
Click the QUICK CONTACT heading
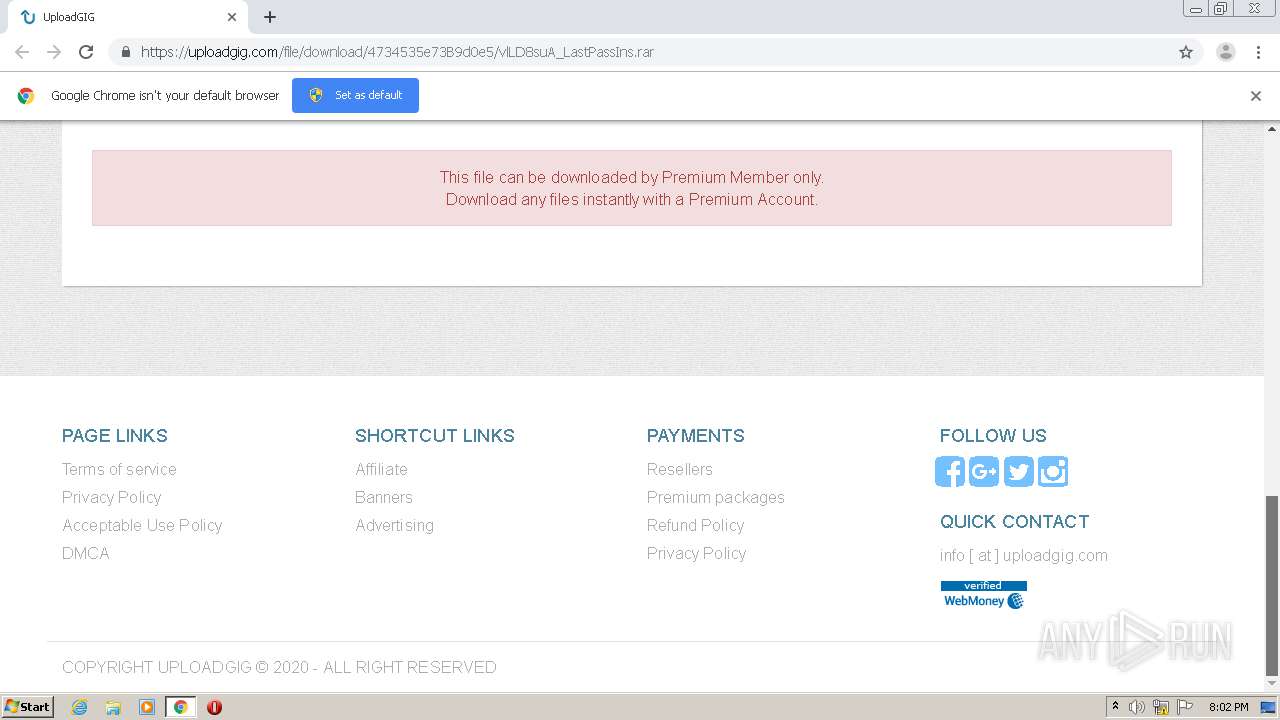(1015, 521)
